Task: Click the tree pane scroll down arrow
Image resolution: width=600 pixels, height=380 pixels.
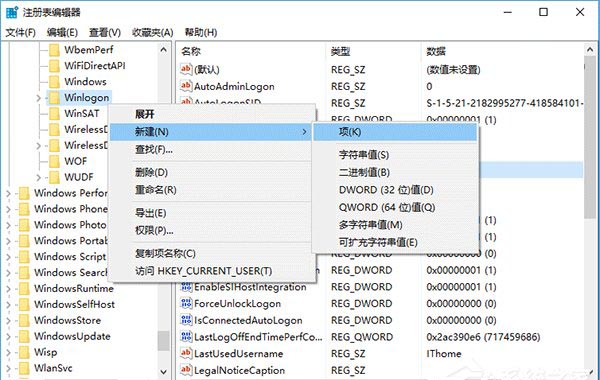Action: point(164,372)
